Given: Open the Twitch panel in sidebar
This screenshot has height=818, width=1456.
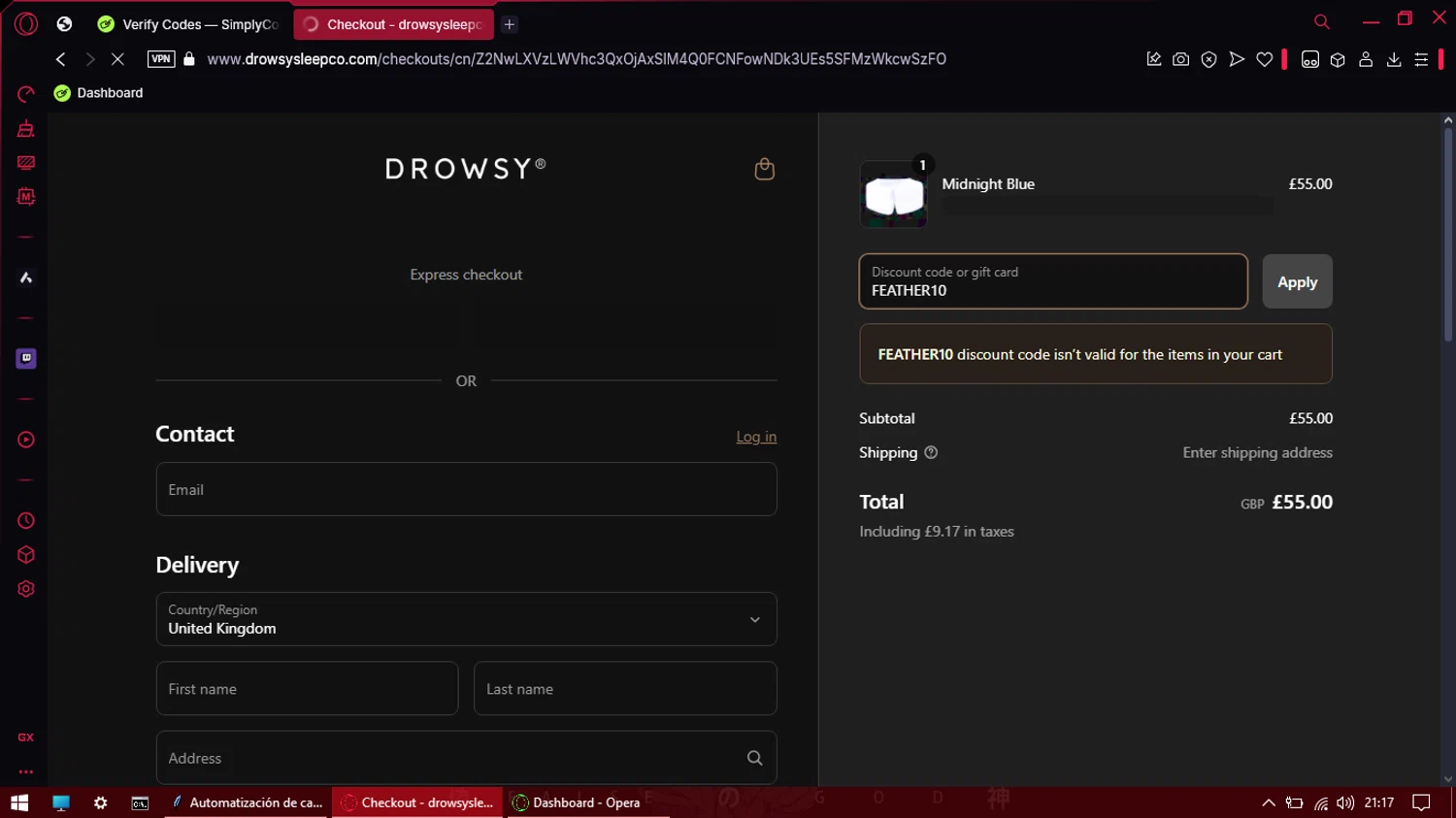Looking at the screenshot, I should [x=26, y=358].
